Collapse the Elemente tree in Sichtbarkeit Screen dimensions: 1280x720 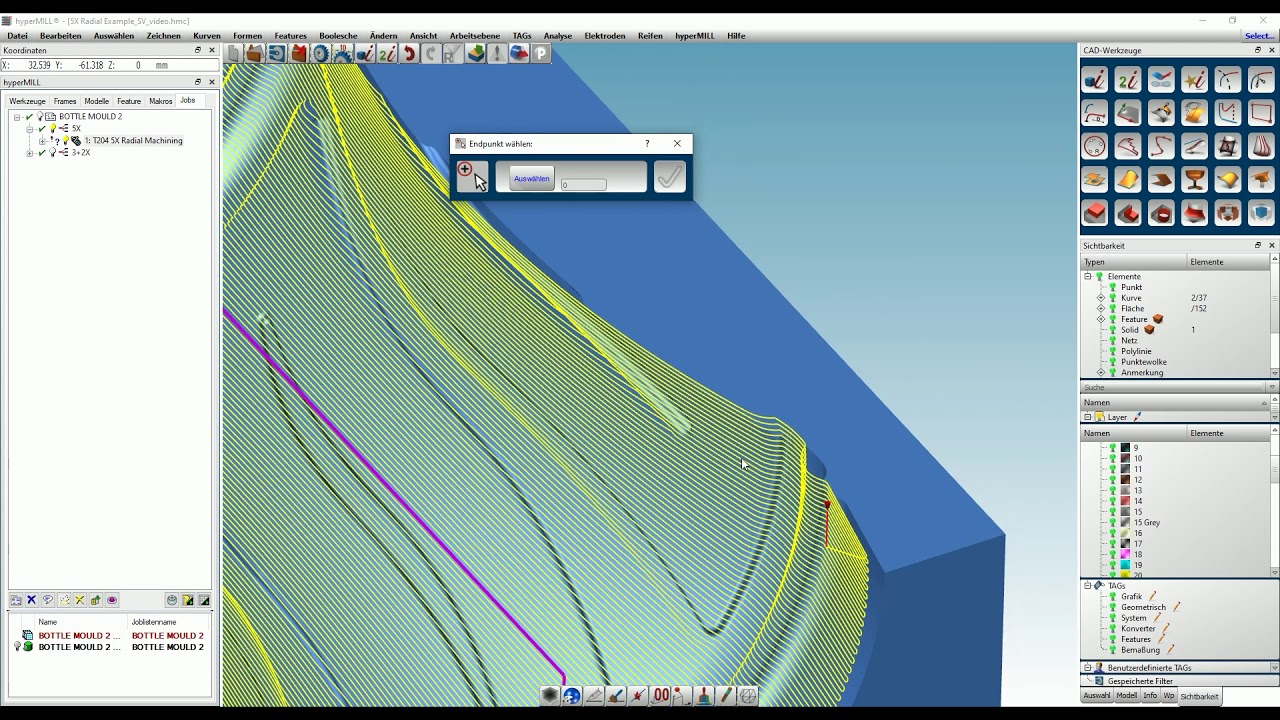click(1088, 276)
